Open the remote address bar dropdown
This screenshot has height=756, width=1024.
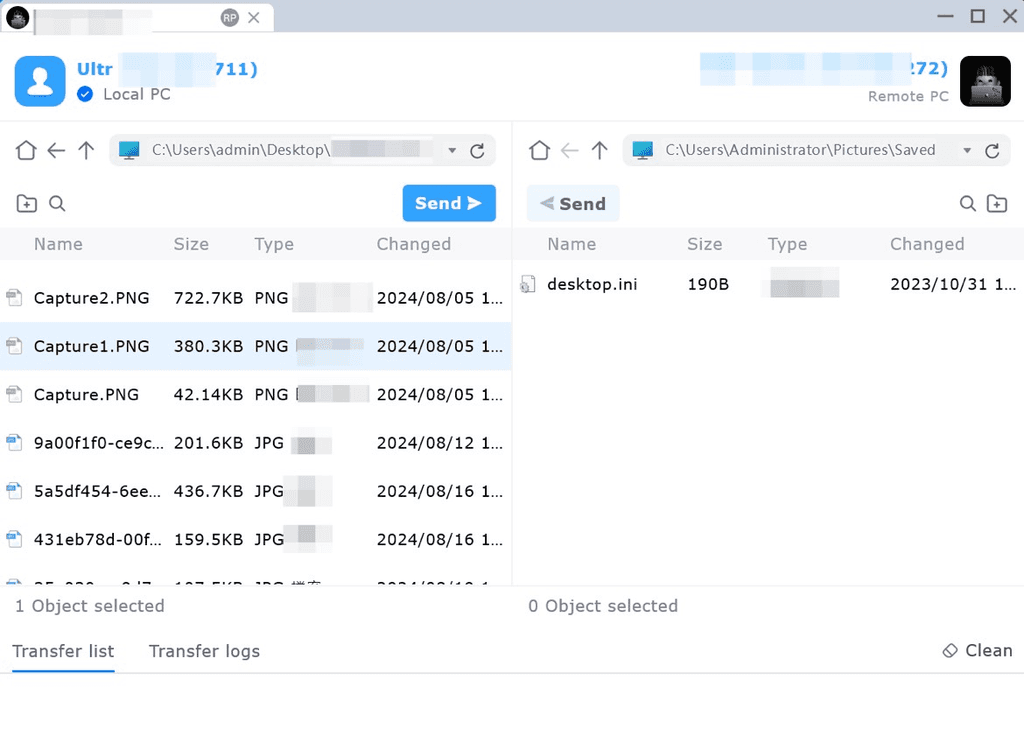pyautogui.click(x=966, y=149)
